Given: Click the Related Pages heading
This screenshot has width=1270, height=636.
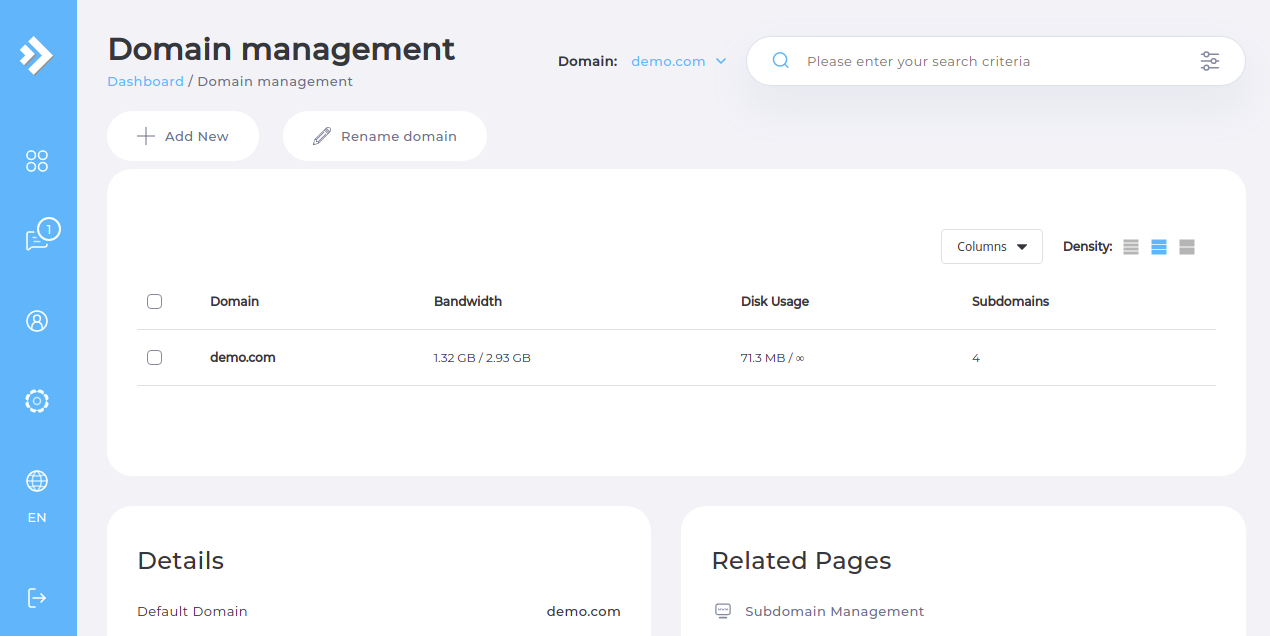Looking at the screenshot, I should [801, 561].
